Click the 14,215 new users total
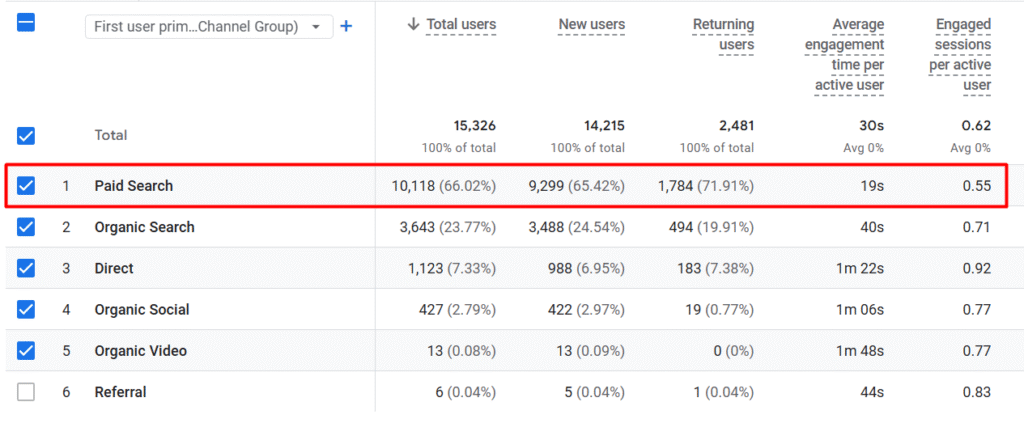Screen dimensions: 1024x423 tap(604, 125)
